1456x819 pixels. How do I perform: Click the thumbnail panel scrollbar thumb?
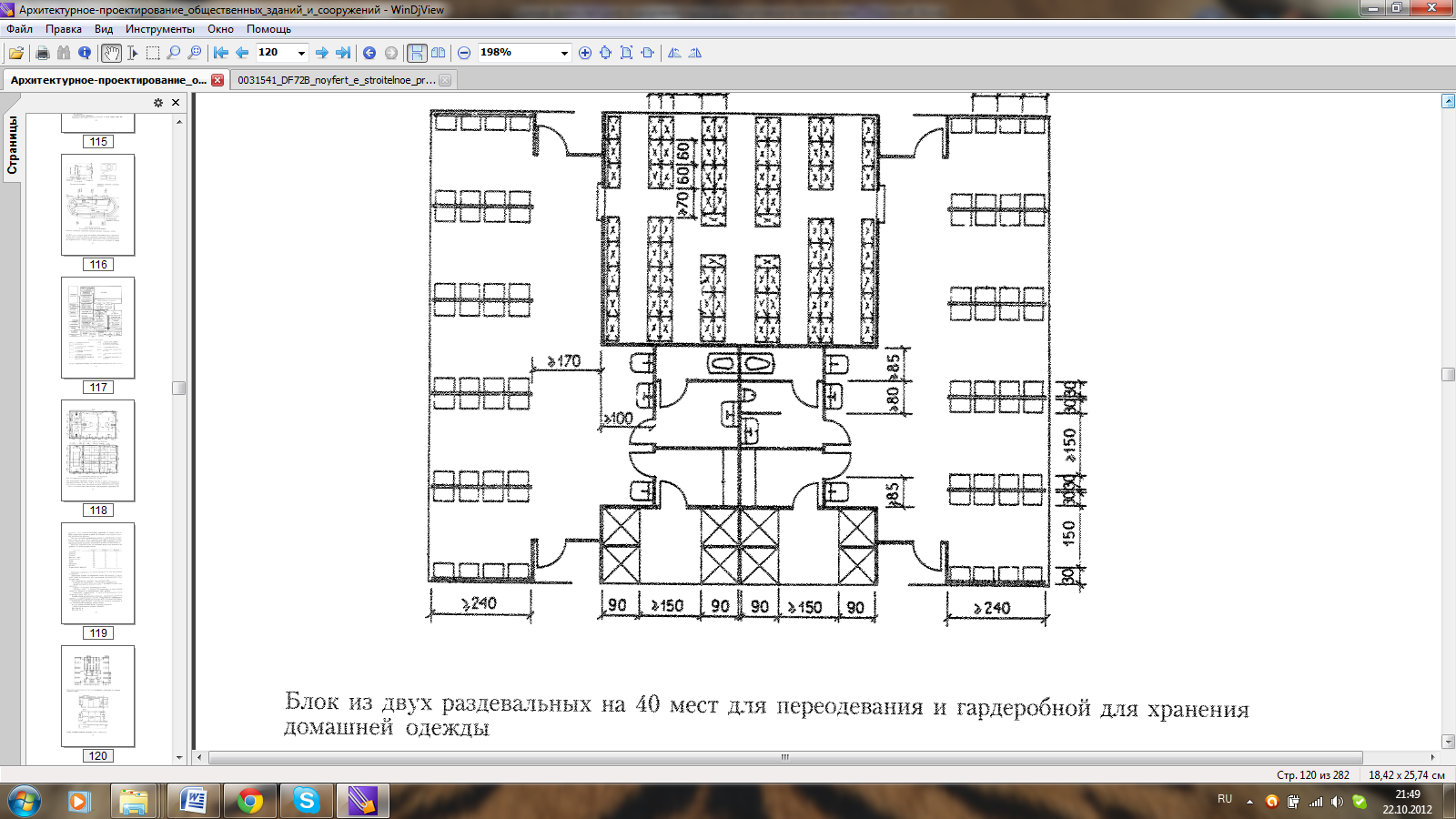178,388
